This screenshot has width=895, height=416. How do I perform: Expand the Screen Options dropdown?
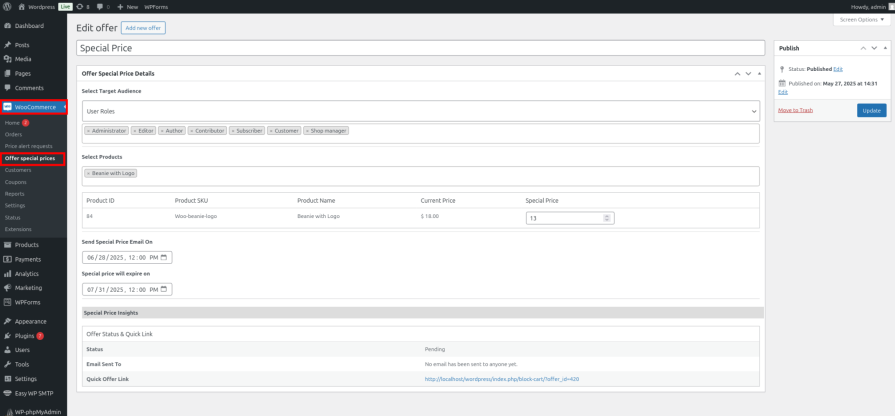coord(861,20)
